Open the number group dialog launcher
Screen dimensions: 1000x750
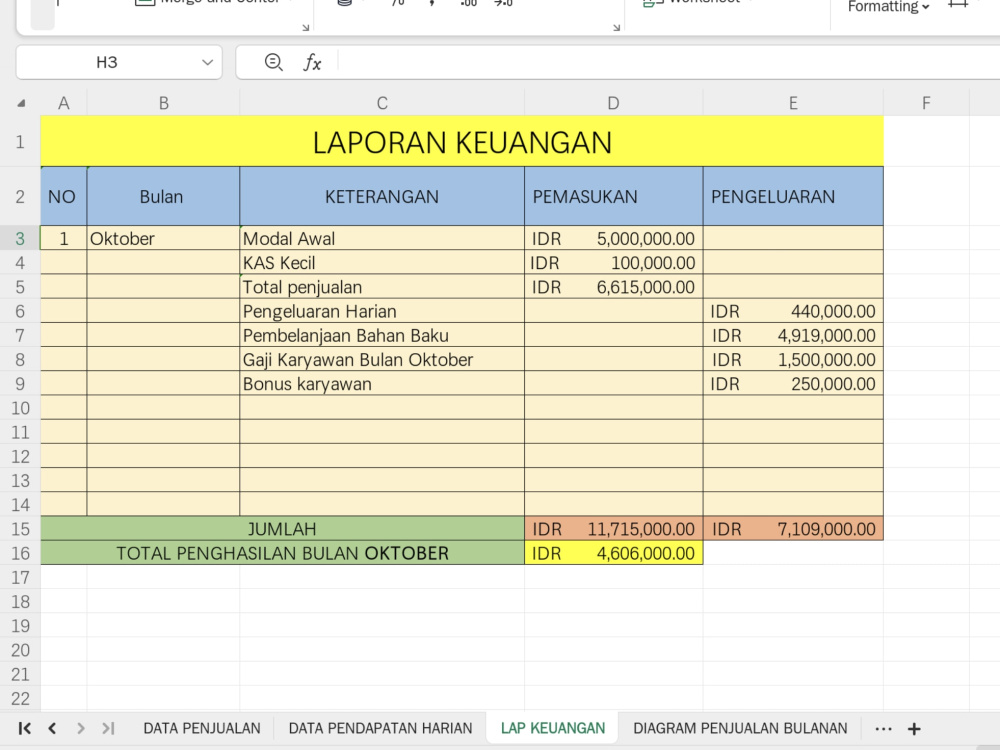pyautogui.click(x=616, y=27)
